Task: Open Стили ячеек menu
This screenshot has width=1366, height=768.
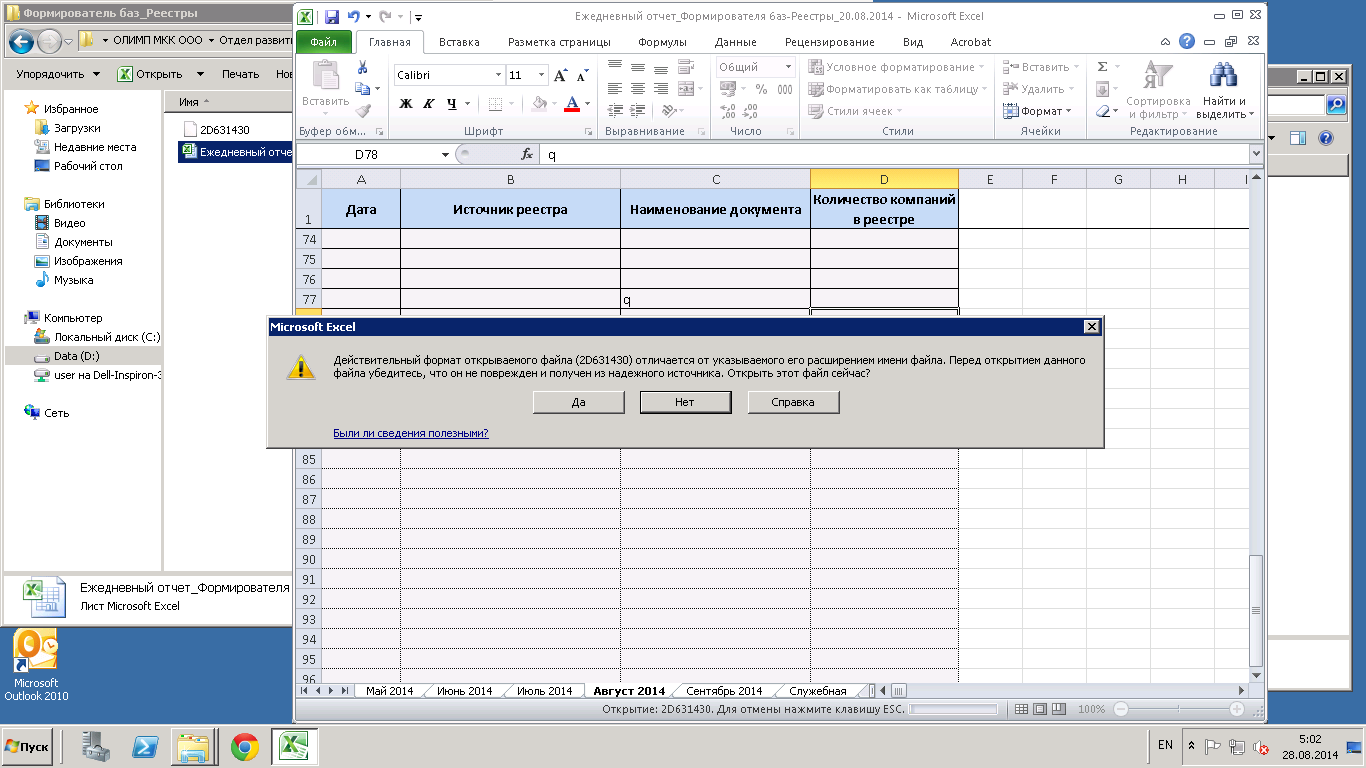Action: (856, 111)
